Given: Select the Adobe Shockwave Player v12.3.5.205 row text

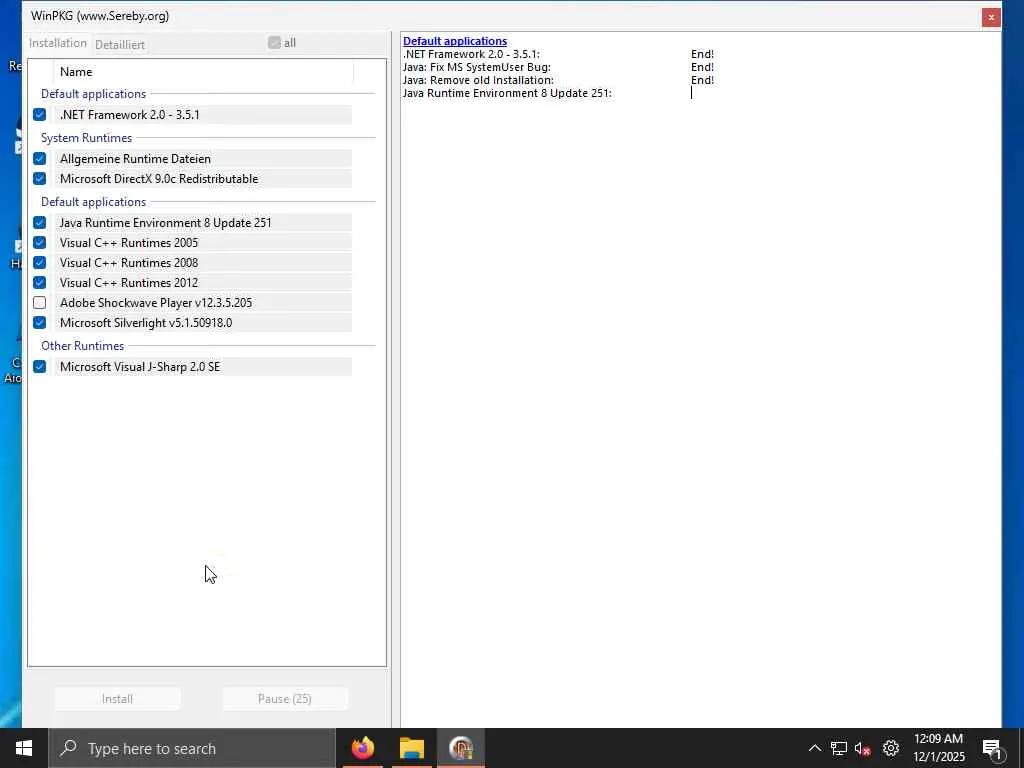Looking at the screenshot, I should point(156,303).
